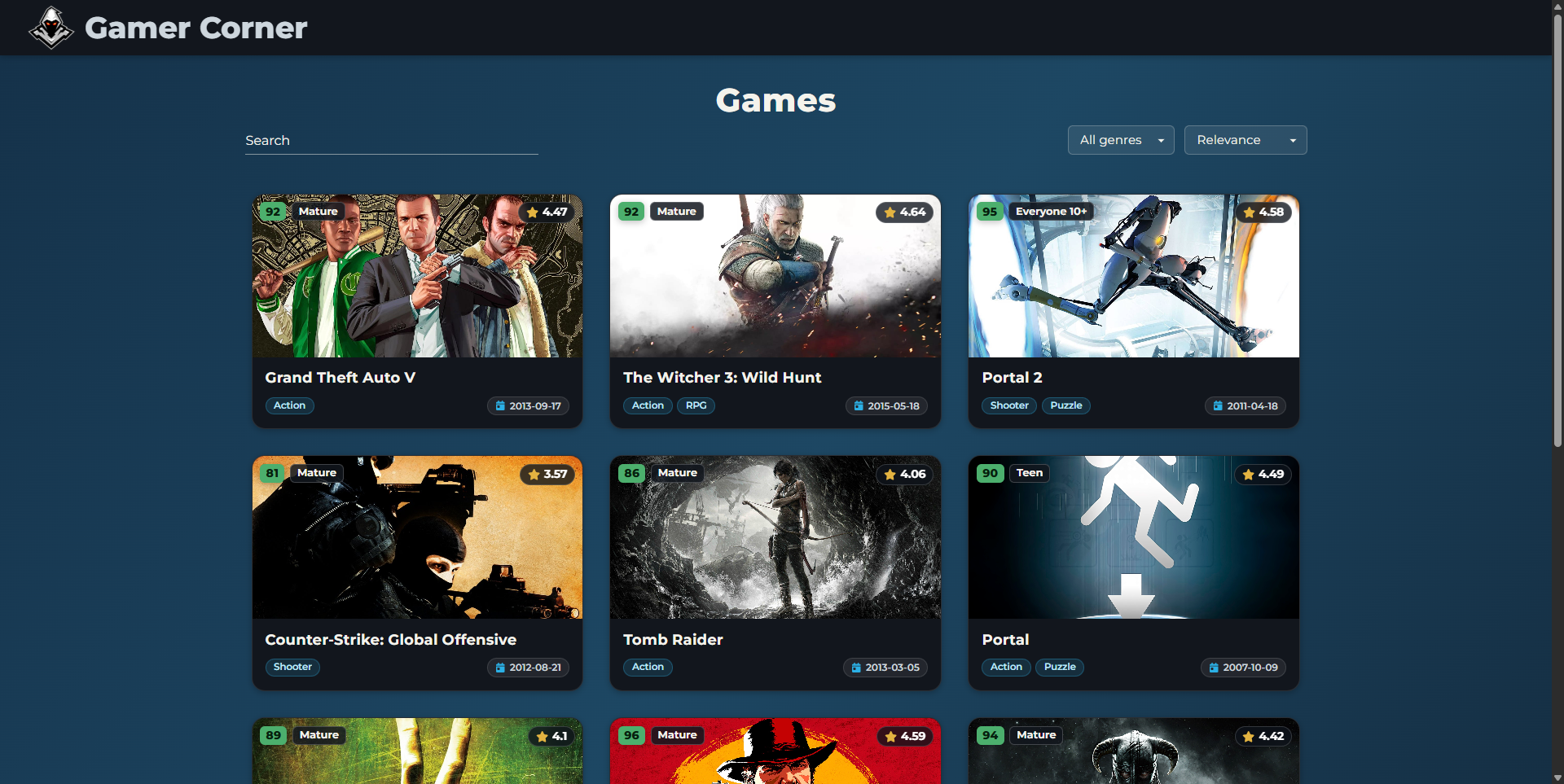
Task: Click the Mature label on The Witcher 3
Action: pyautogui.click(x=677, y=212)
